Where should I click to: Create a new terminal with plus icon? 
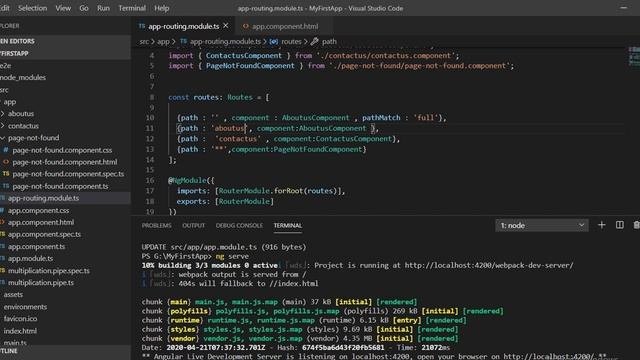coord(602,225)
